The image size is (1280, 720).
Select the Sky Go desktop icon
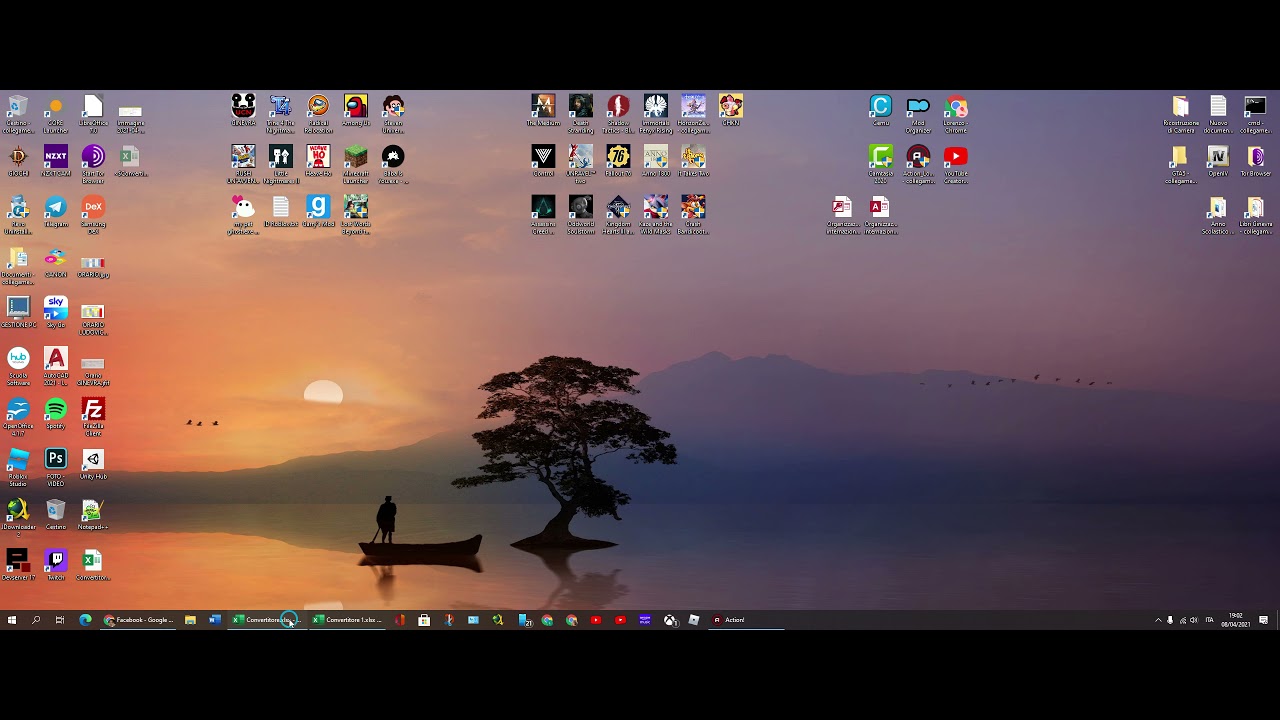(x=56, y=312)
